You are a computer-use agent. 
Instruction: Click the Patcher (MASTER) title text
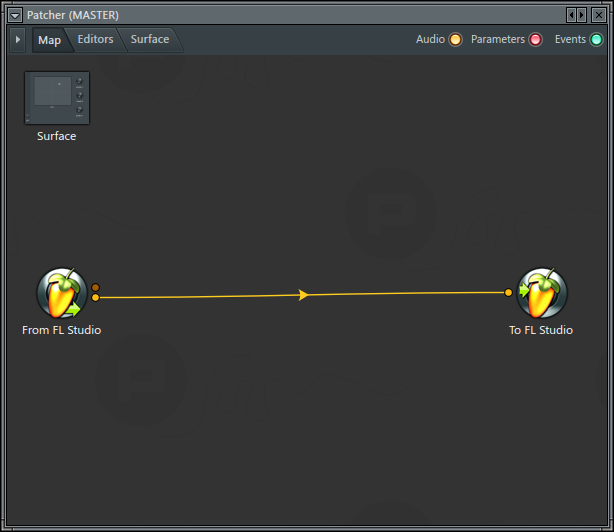click(73, 15)
